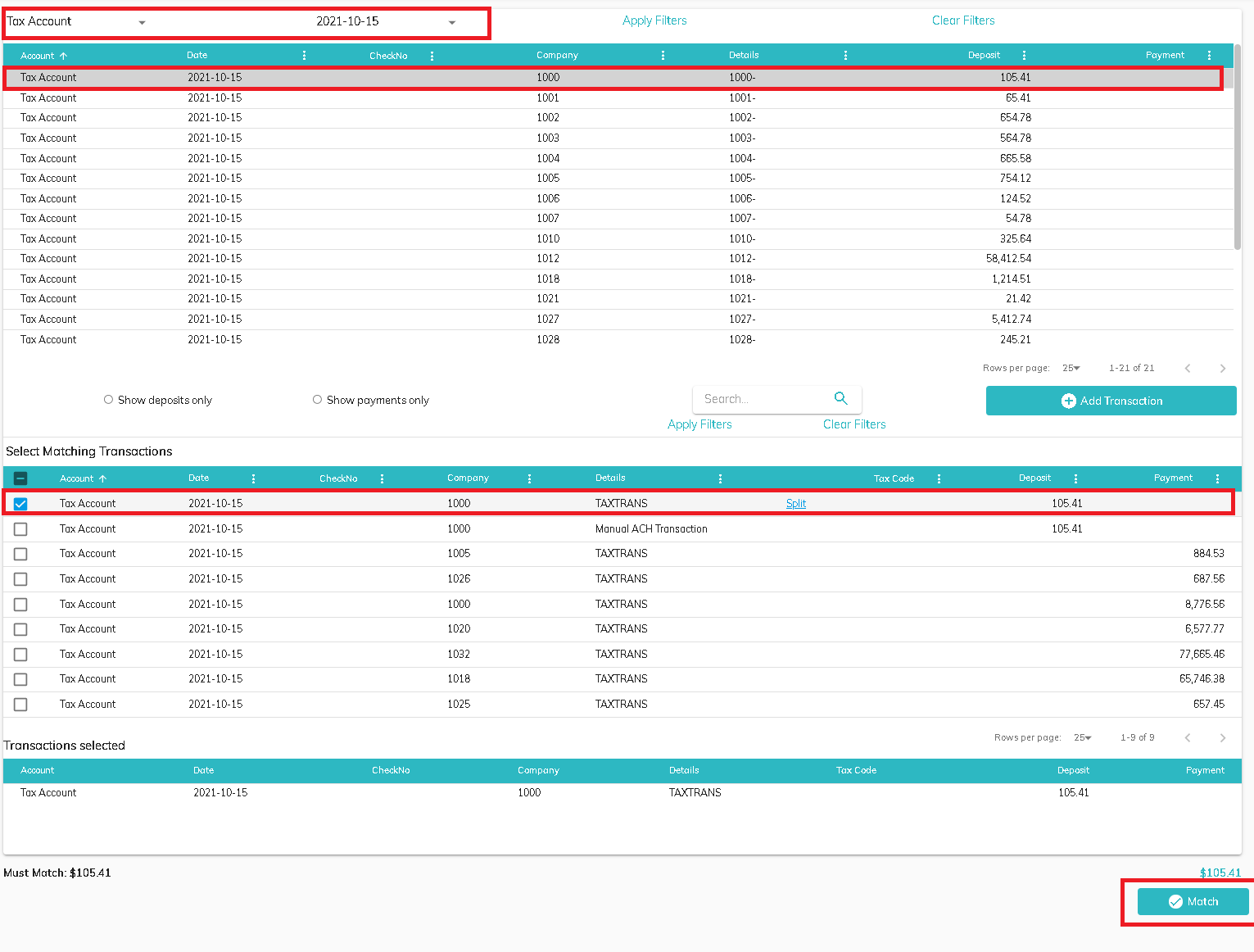Open Company column menu in top table
The image size is (1254, 952).
663,56
